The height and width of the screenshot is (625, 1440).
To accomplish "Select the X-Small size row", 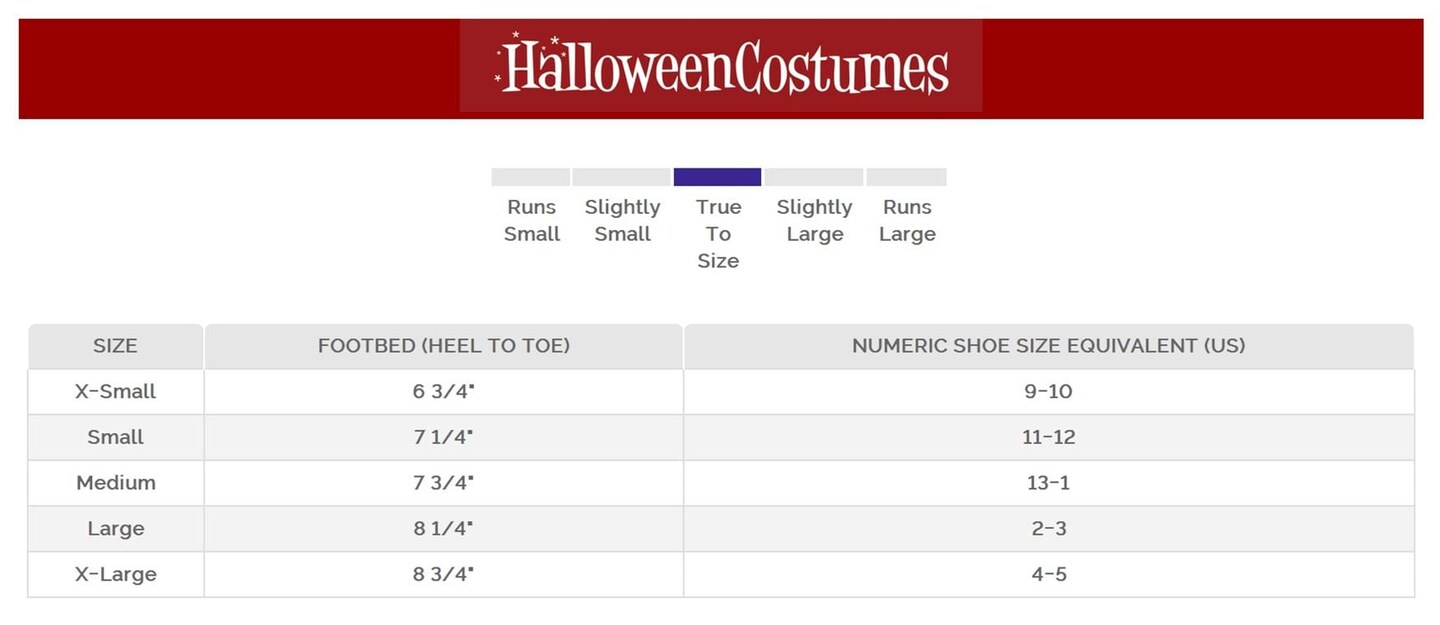I will [x=115, y=392].
